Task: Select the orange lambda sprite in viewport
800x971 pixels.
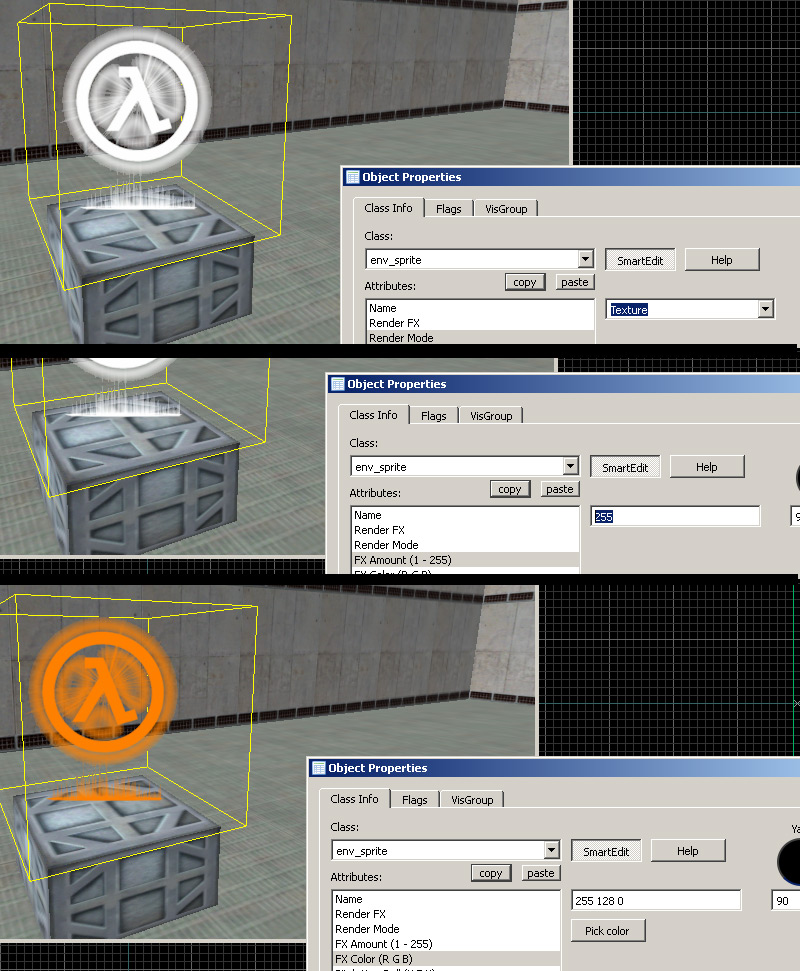Action: click(x=103, y=691)
